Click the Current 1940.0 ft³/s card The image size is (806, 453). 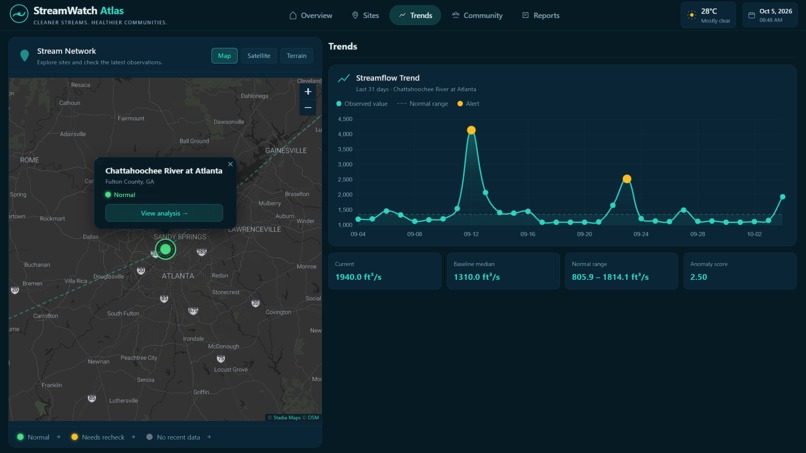coord(385,271)
